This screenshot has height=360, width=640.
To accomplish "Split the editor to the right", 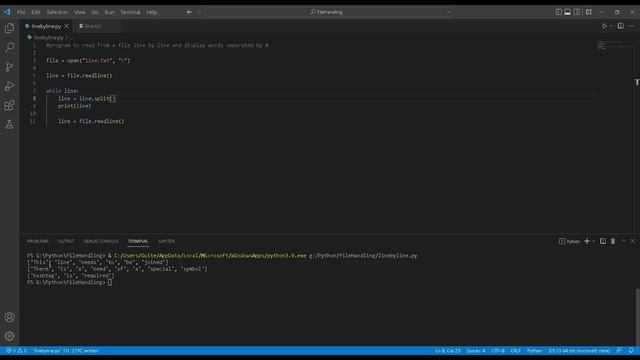I will pyautogui.click(x=620, y=26).
